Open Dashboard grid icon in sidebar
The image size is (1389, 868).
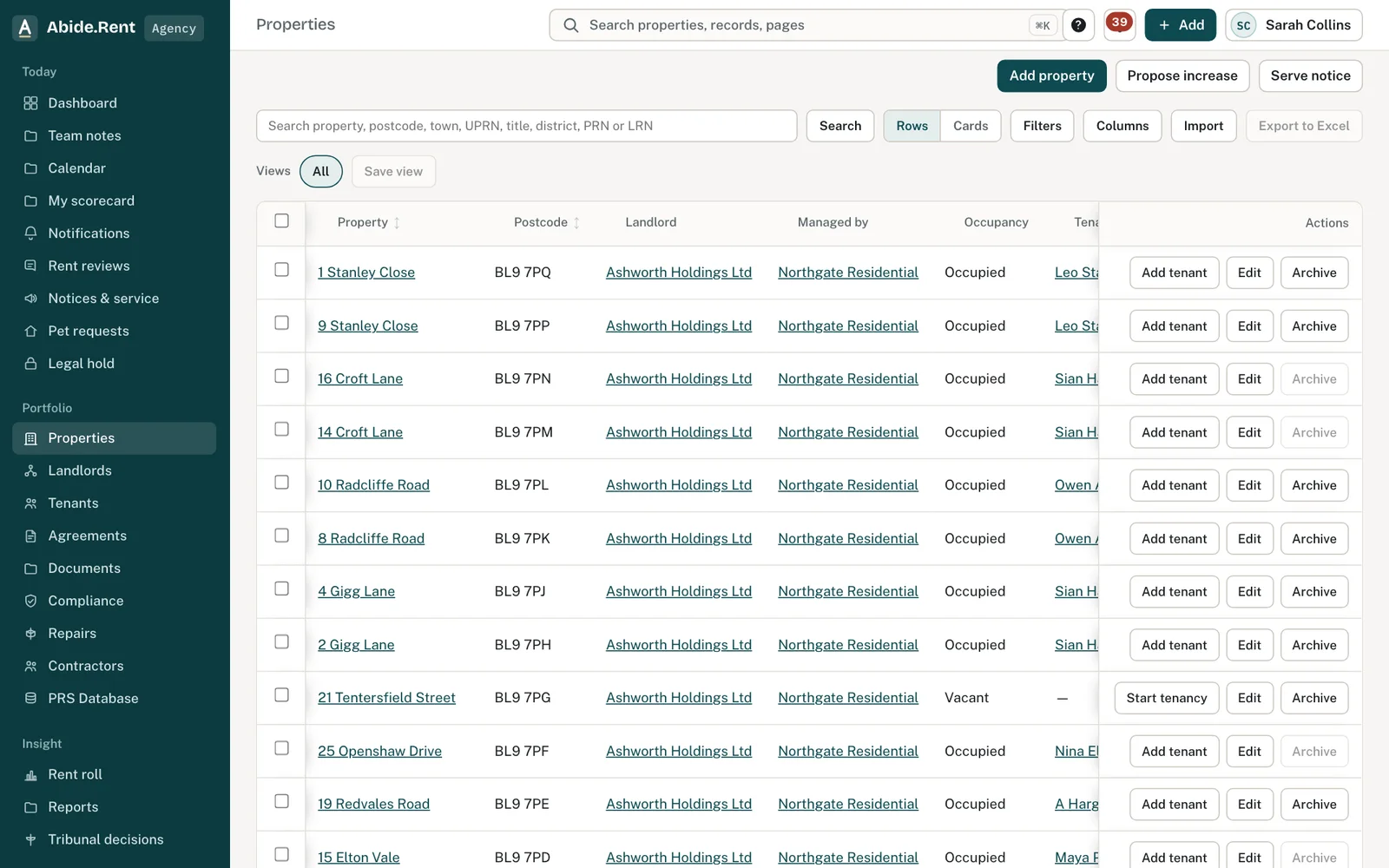[x=30, y=103]
